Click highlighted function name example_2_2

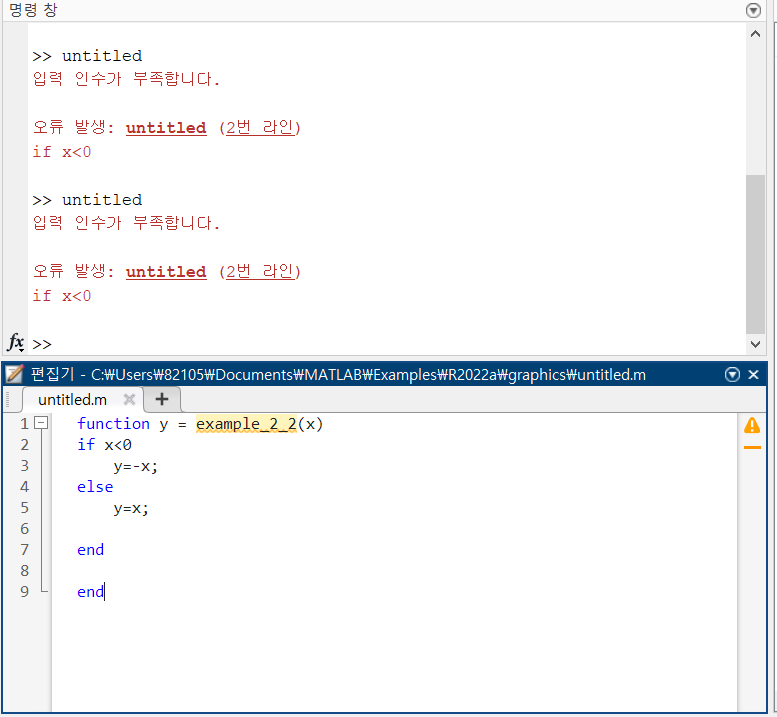246,424
